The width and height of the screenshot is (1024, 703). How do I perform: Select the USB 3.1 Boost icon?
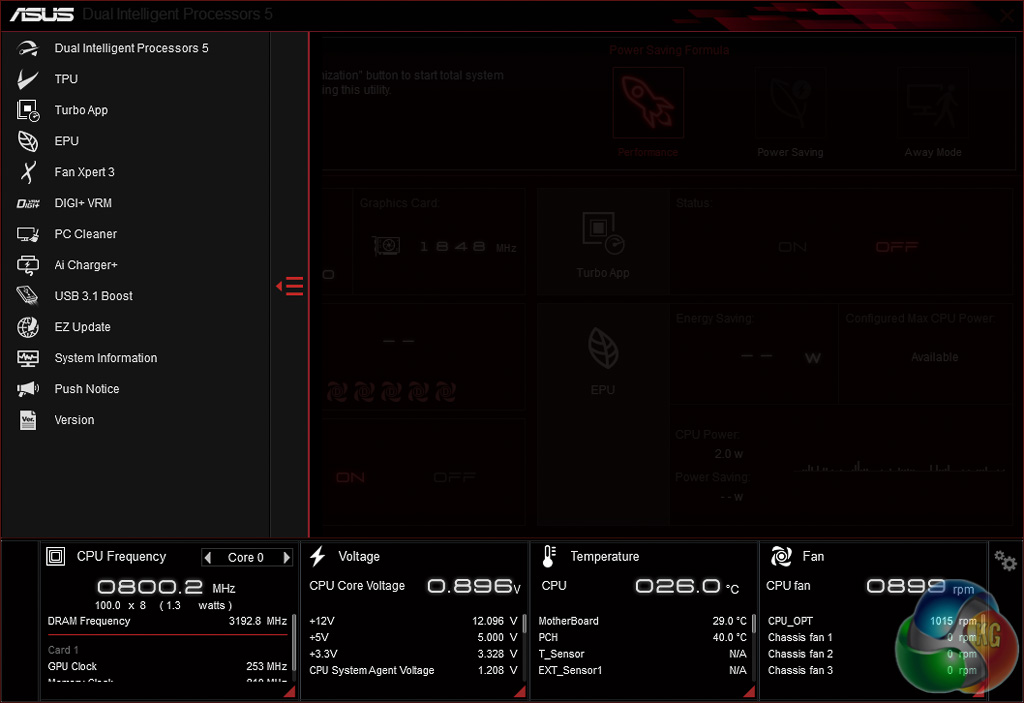(27, 296)
